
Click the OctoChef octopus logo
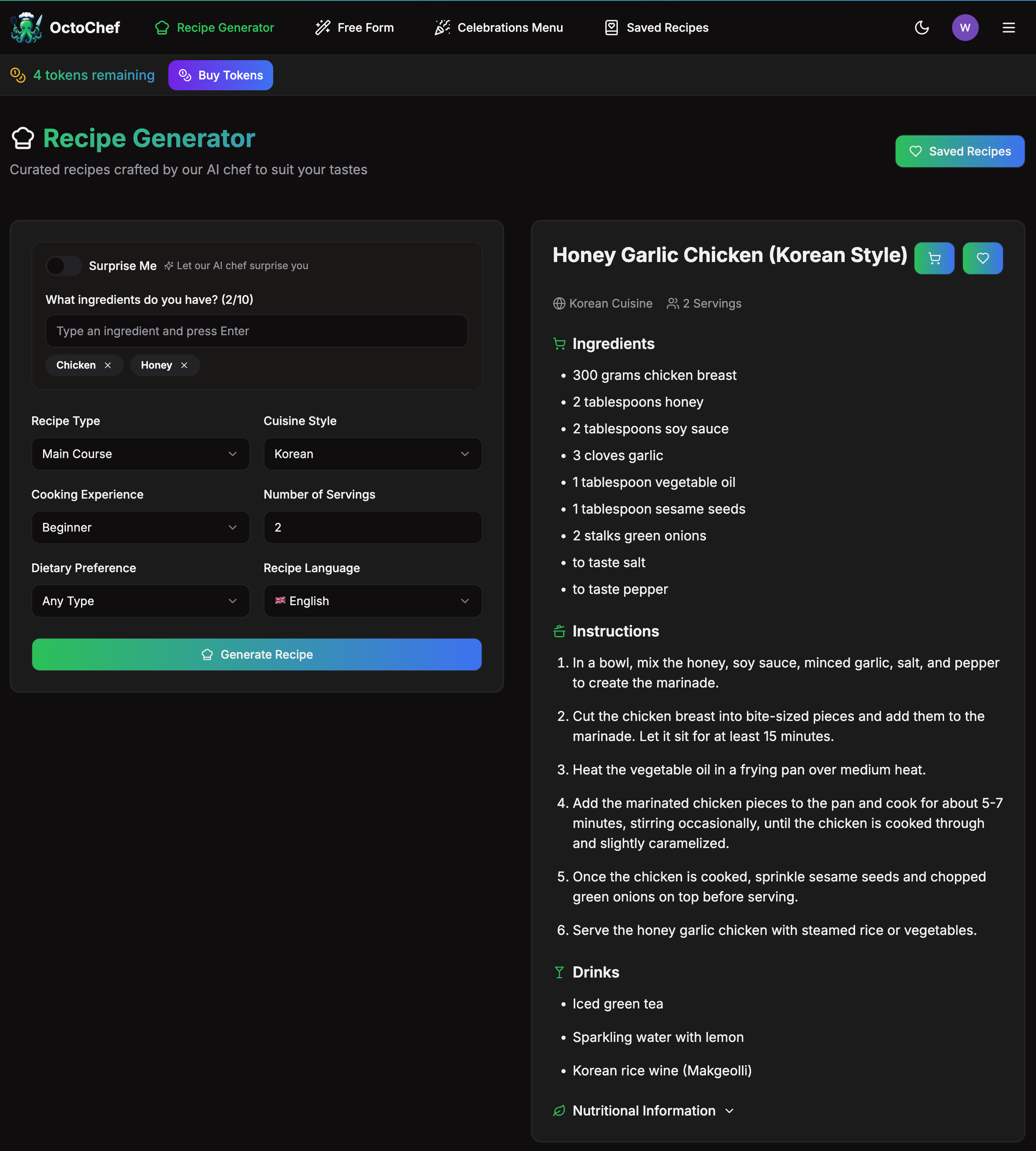[26, 27]
